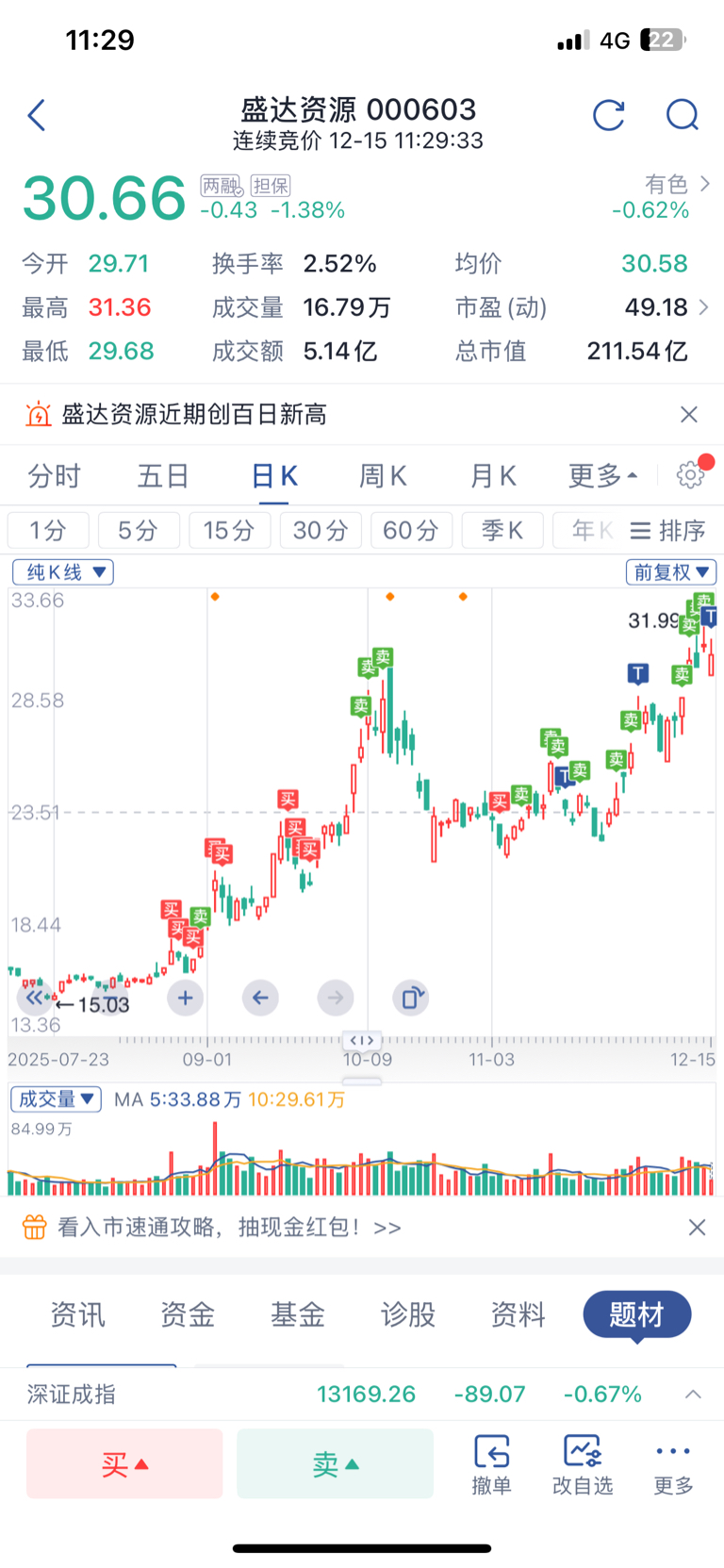Refresh the stock quote data
Image resolution: width=724 pixels, height=1568 pixels.
(608, 116)
